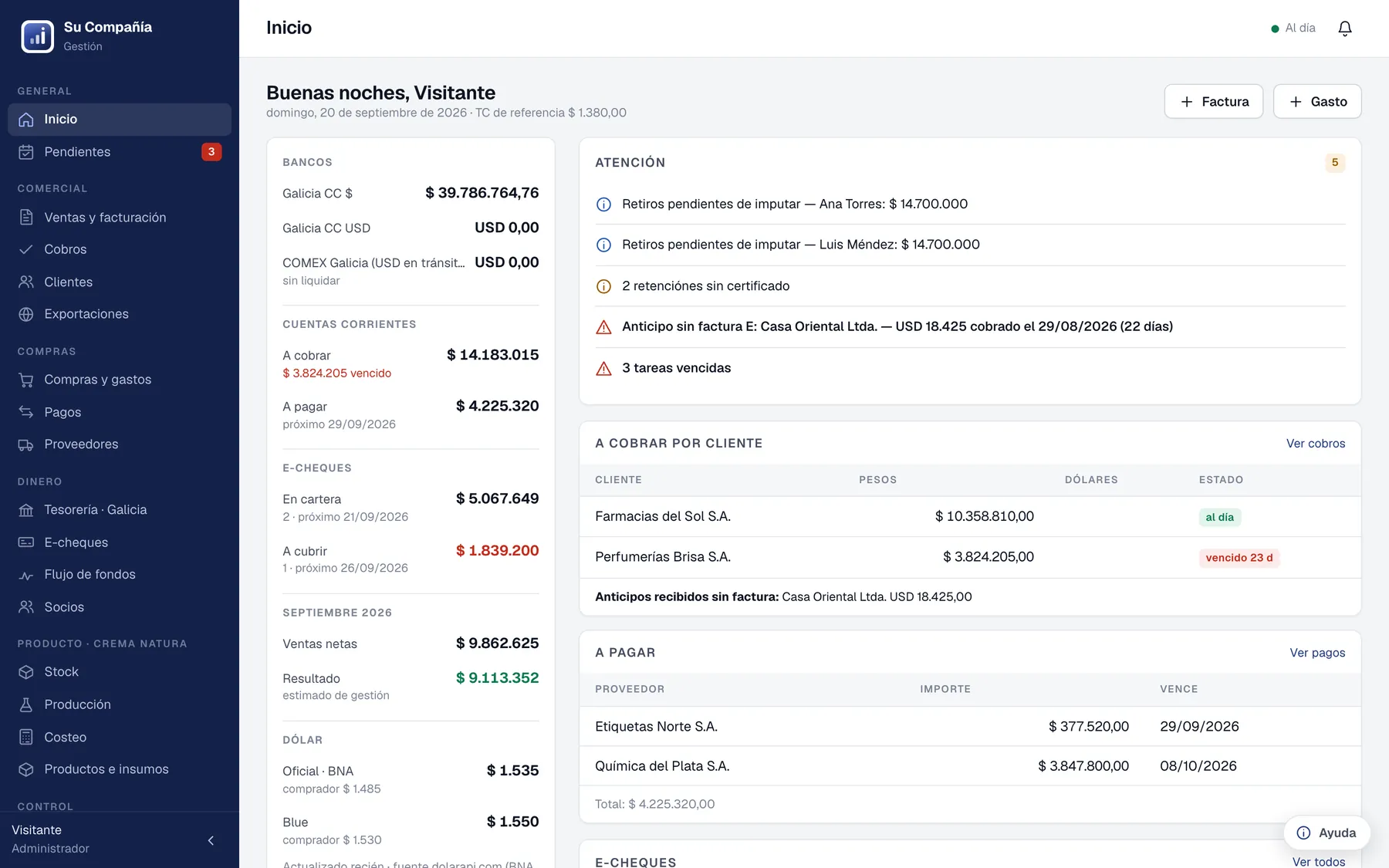
Task: Click the Exportaciones globe icon
Action: pos(26,314)
